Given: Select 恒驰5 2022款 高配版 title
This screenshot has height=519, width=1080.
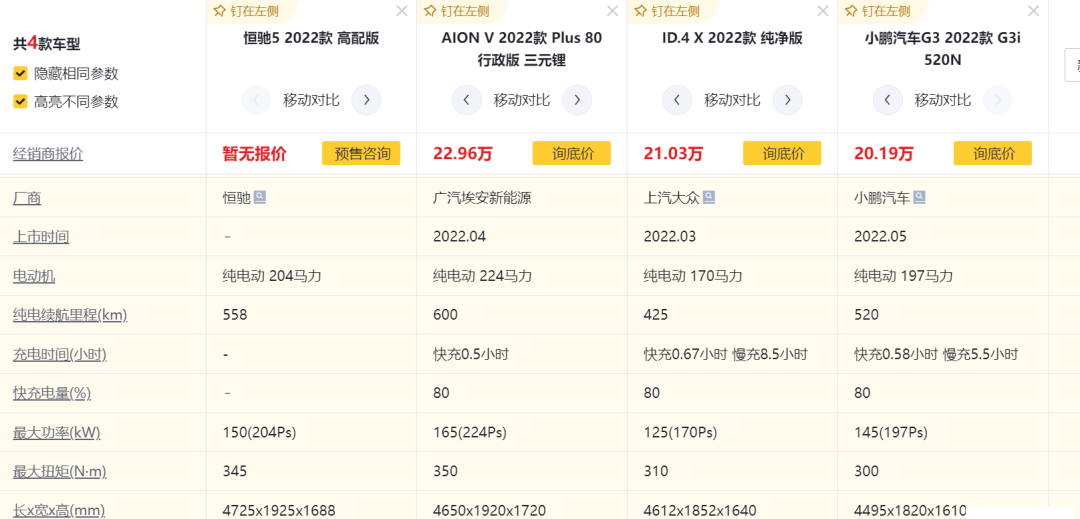Looking at the screenshot, I should coord(311,39).
